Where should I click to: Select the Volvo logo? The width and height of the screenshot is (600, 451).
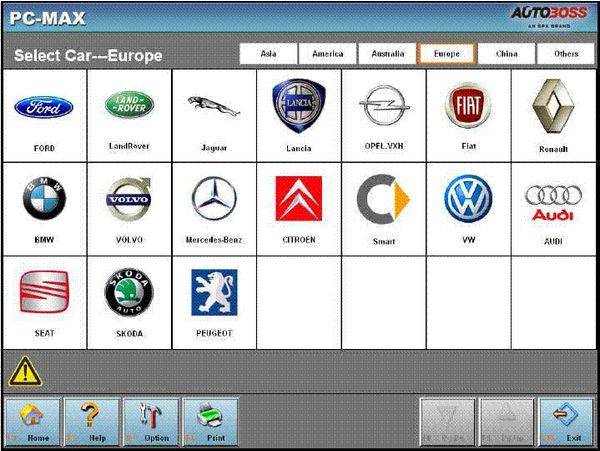[x=129, y=198]
